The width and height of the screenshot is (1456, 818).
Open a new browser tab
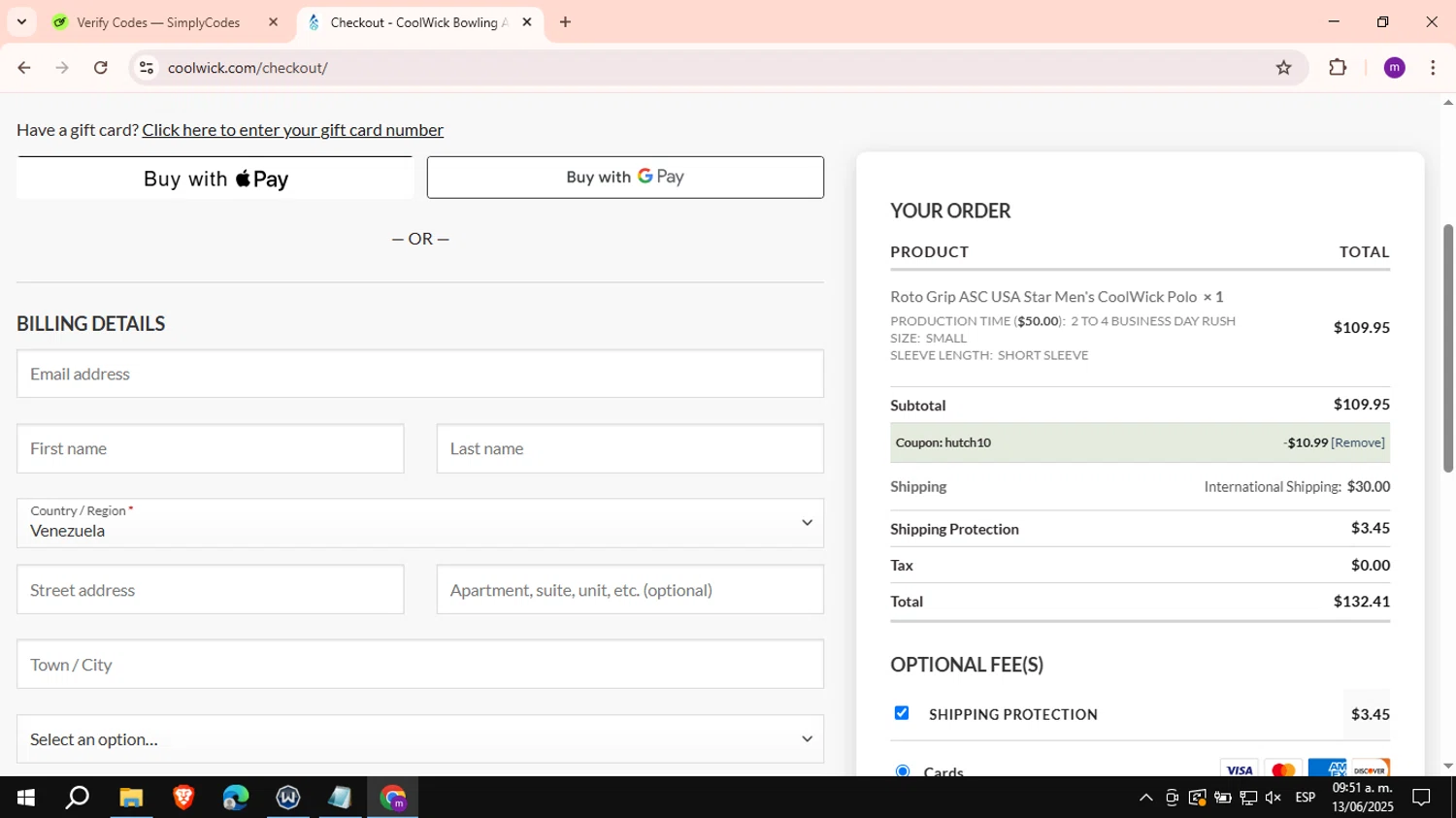pos(565,22)
